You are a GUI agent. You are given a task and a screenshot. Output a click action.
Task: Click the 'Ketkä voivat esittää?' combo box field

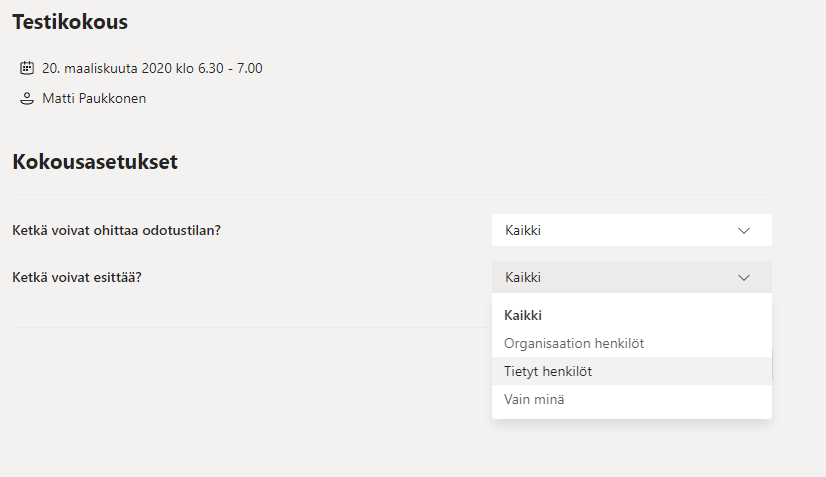pos(631,277)
